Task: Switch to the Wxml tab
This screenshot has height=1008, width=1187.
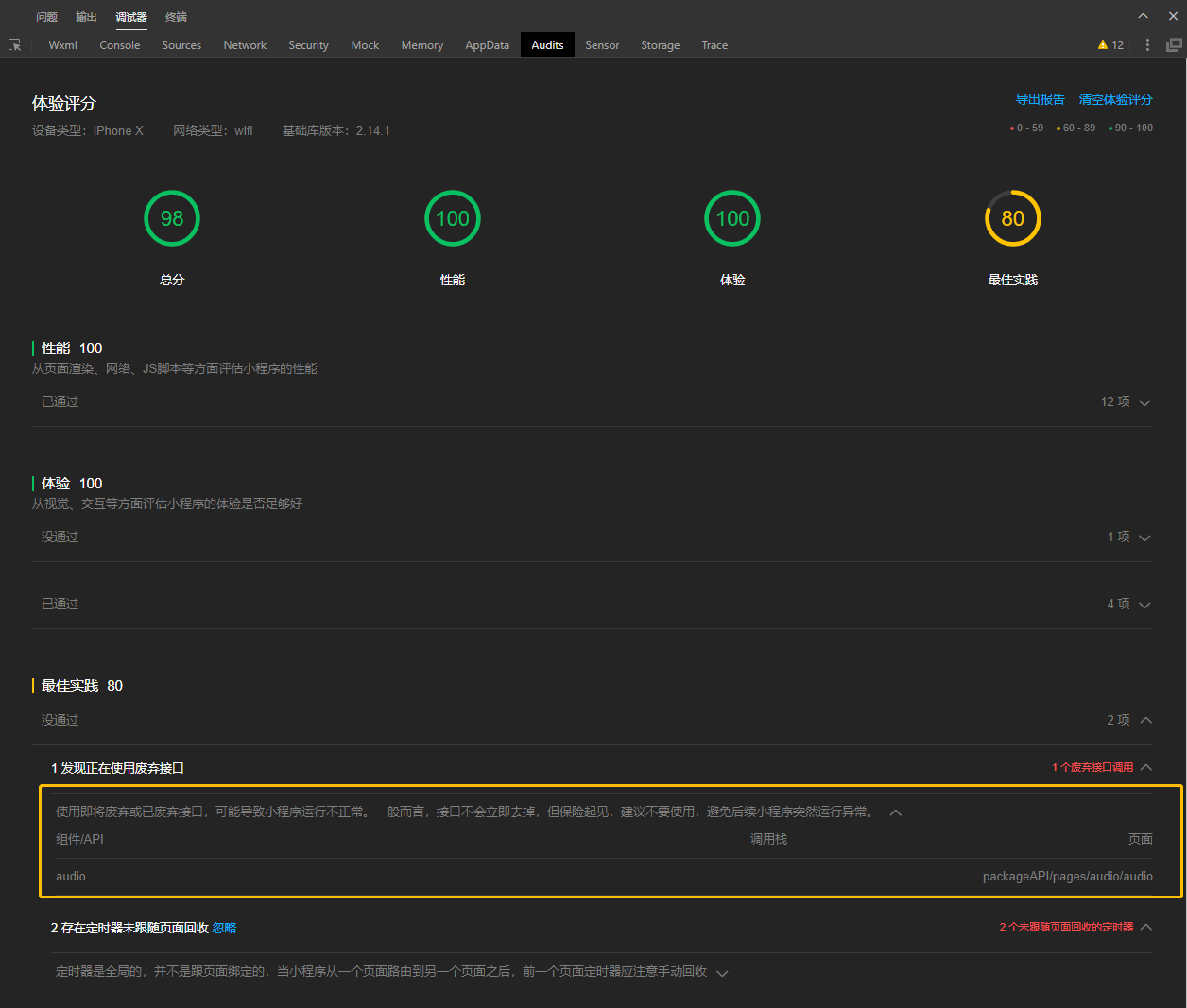Action: pos(62,45)
